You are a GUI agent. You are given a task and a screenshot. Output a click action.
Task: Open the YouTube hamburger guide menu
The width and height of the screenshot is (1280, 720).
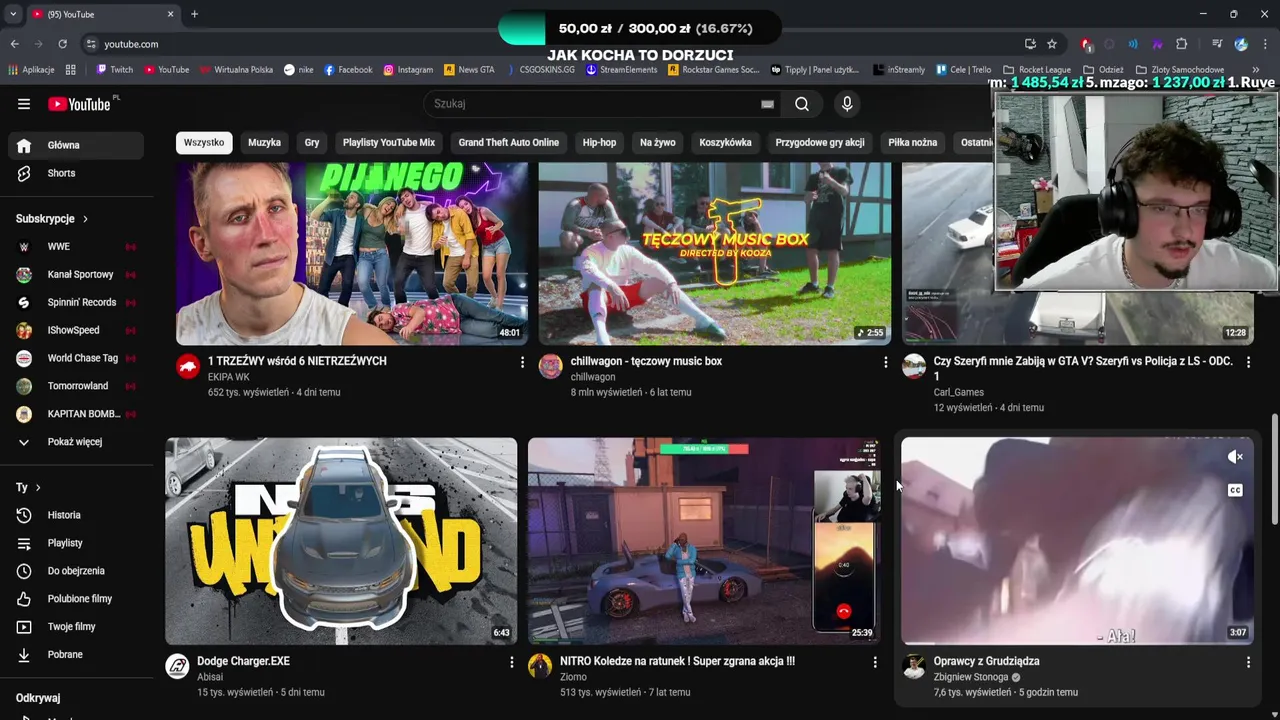point(24,104)
